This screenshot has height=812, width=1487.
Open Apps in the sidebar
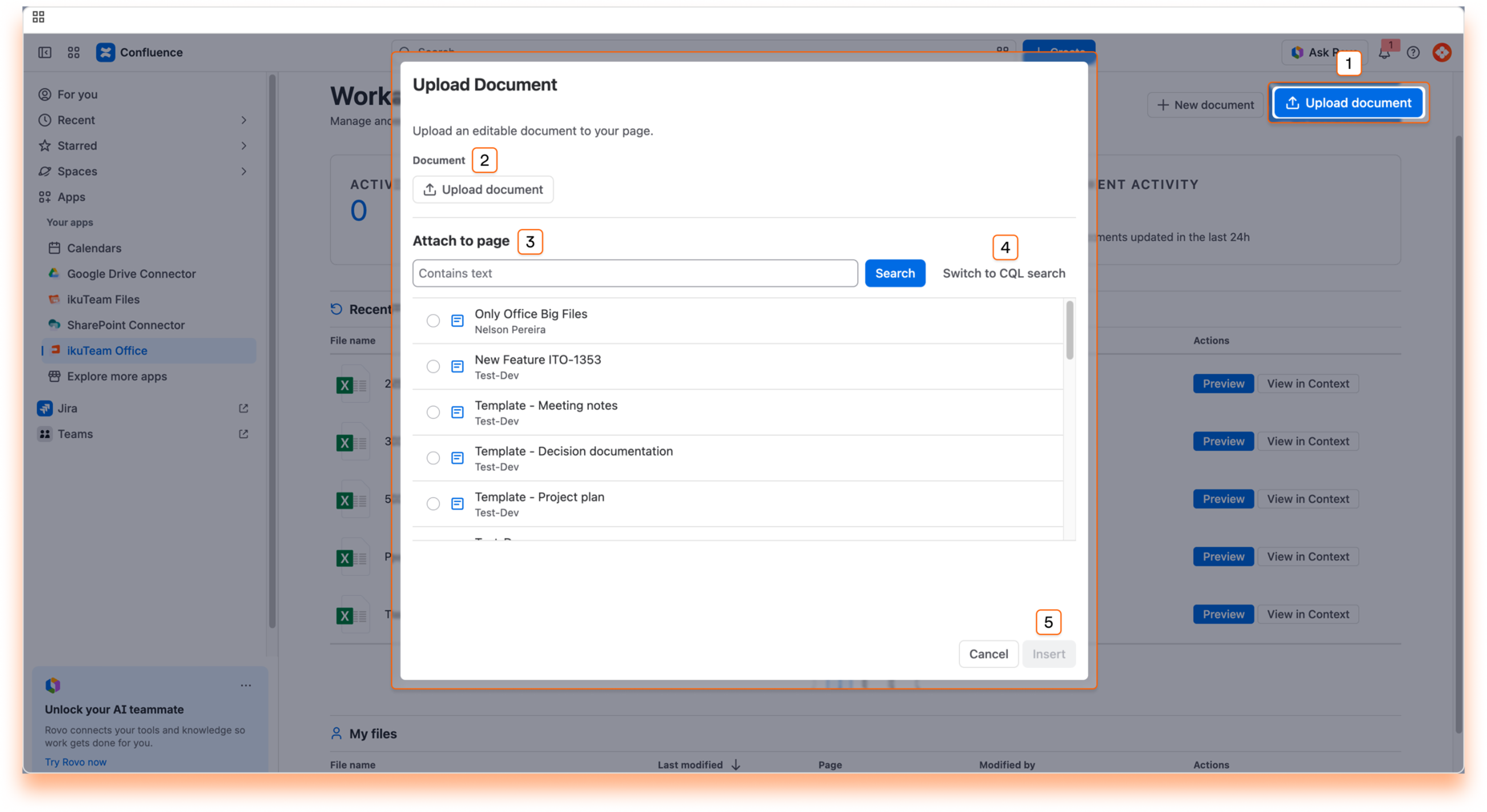[x=71, y=197]
